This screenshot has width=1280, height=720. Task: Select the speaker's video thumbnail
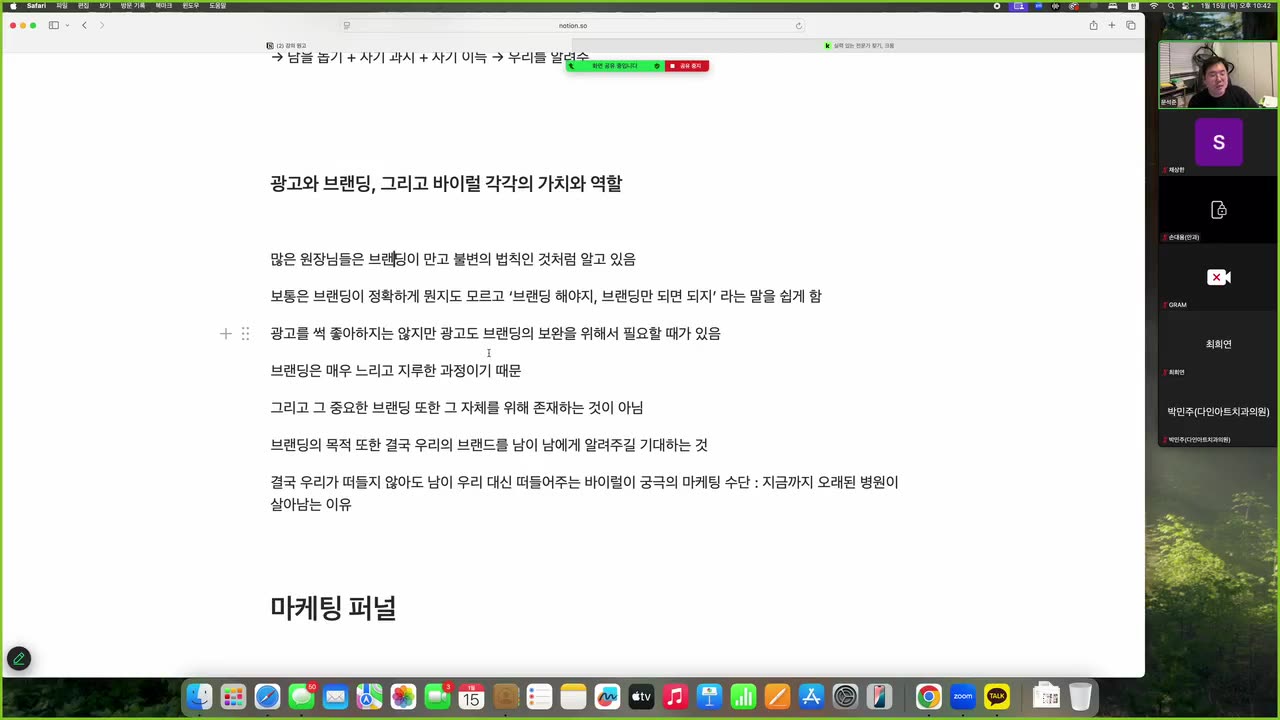[1218, 75]
